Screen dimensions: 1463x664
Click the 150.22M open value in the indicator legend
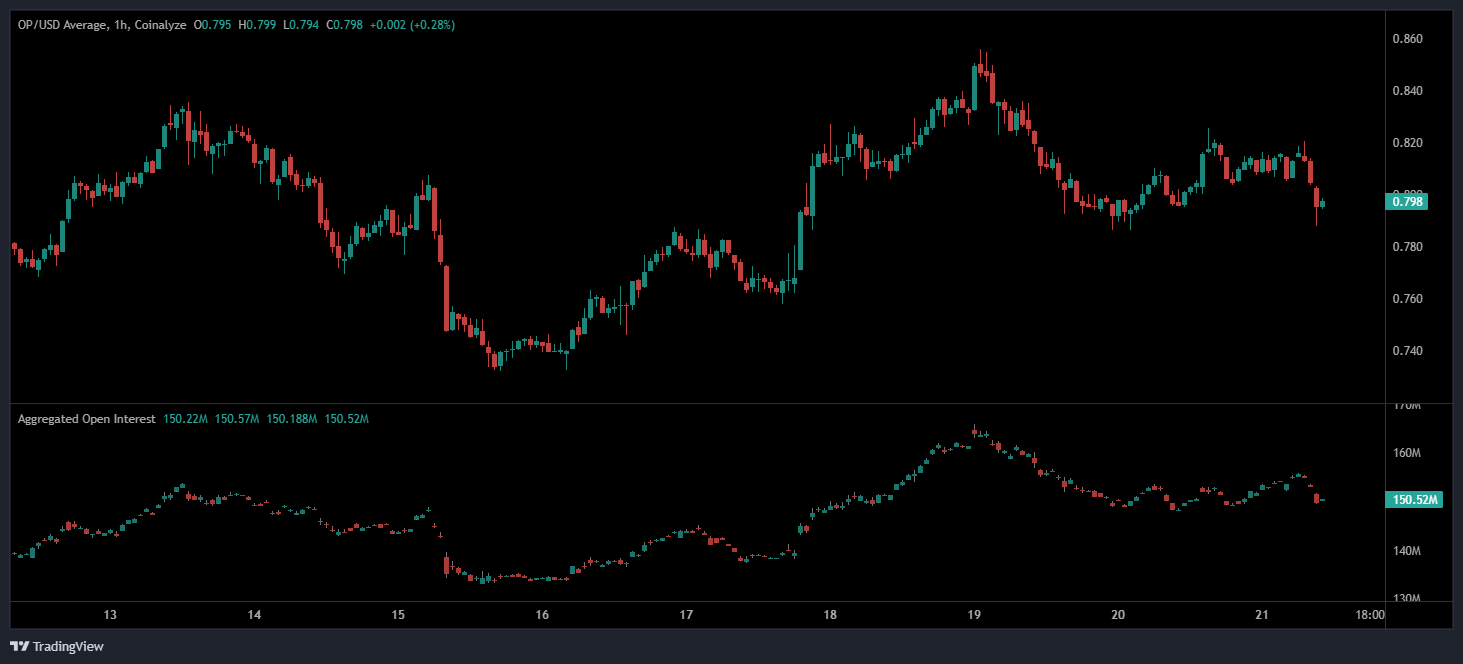(184, 419)
